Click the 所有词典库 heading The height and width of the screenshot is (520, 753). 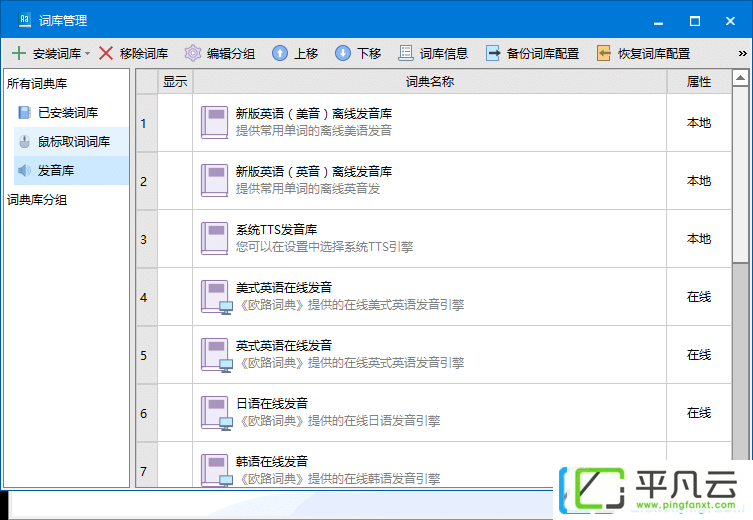[37, 84]
